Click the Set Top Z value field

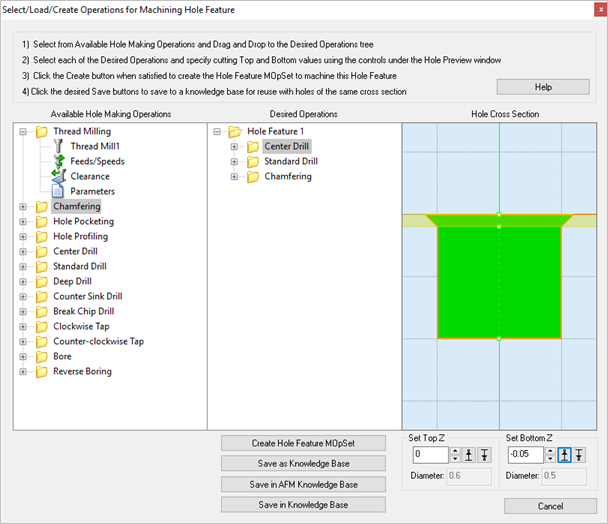[430, 455]
